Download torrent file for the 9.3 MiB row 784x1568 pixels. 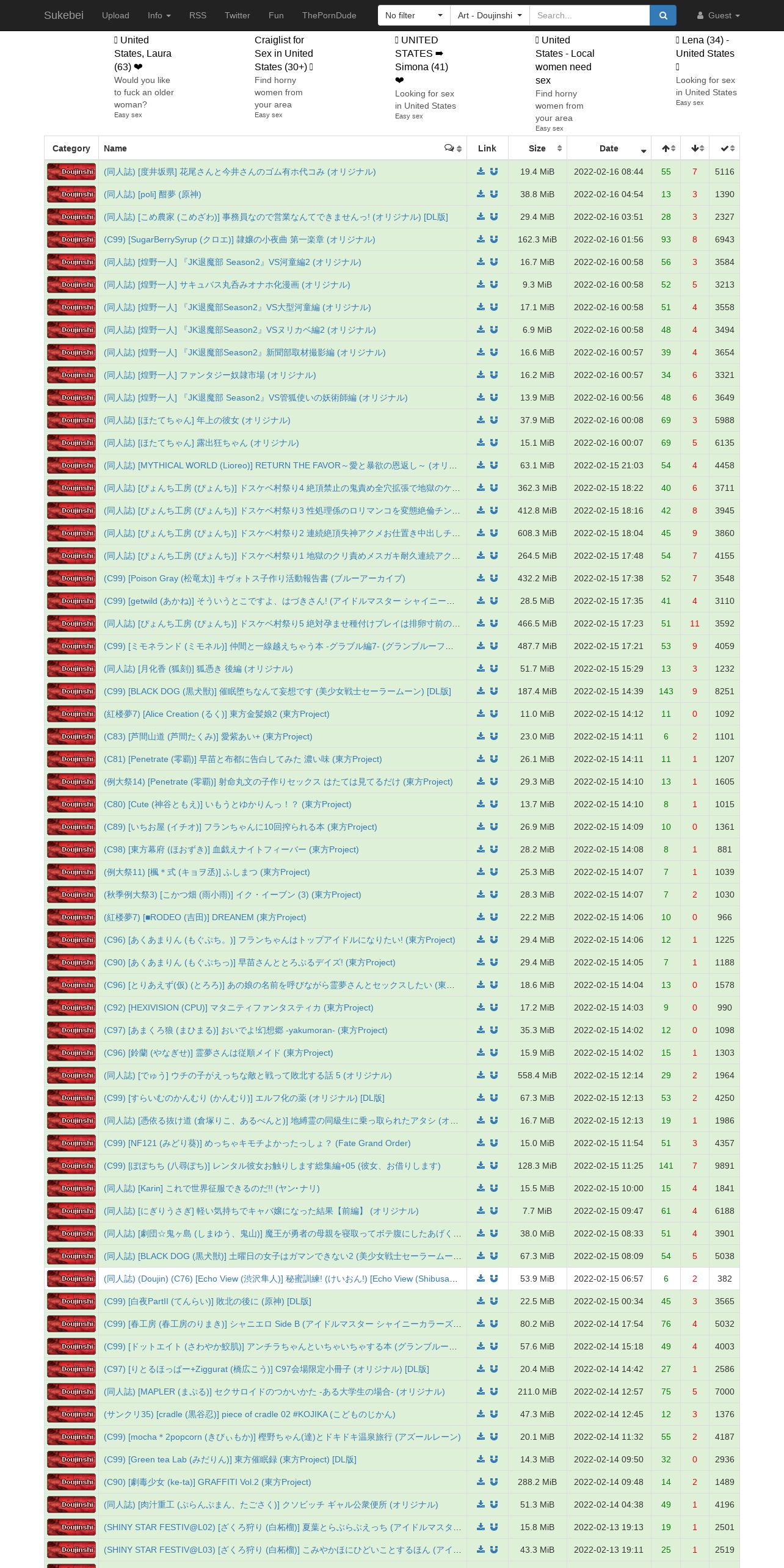(x=481, y=285)
